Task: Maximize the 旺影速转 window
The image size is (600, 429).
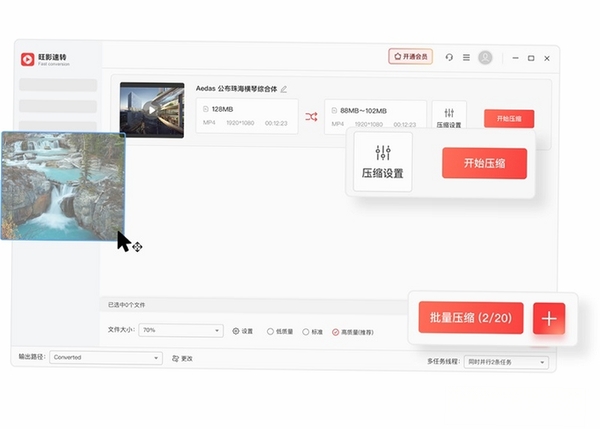Action: [531, 58]
